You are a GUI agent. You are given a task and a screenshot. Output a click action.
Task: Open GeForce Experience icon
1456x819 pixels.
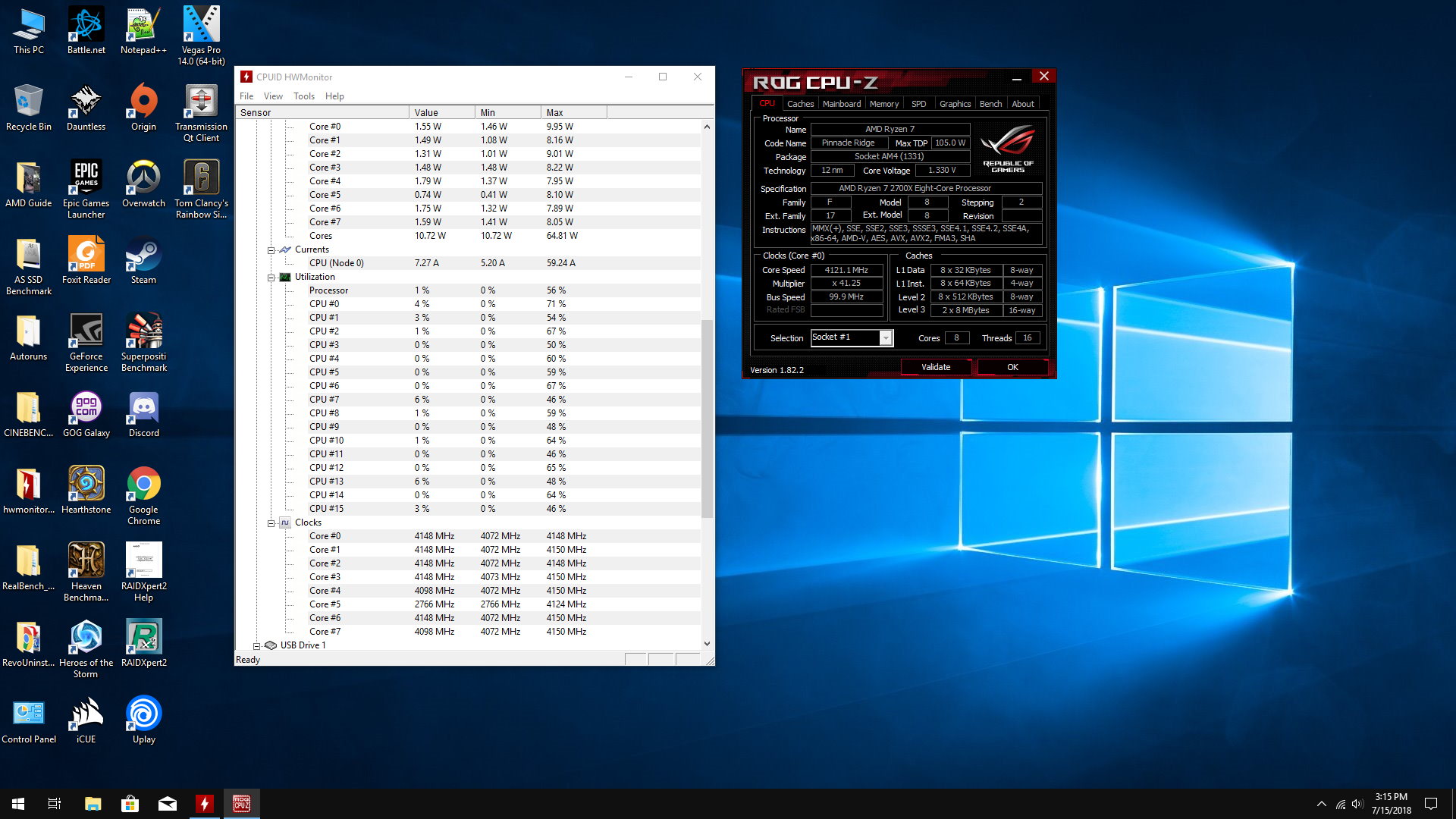86,342
